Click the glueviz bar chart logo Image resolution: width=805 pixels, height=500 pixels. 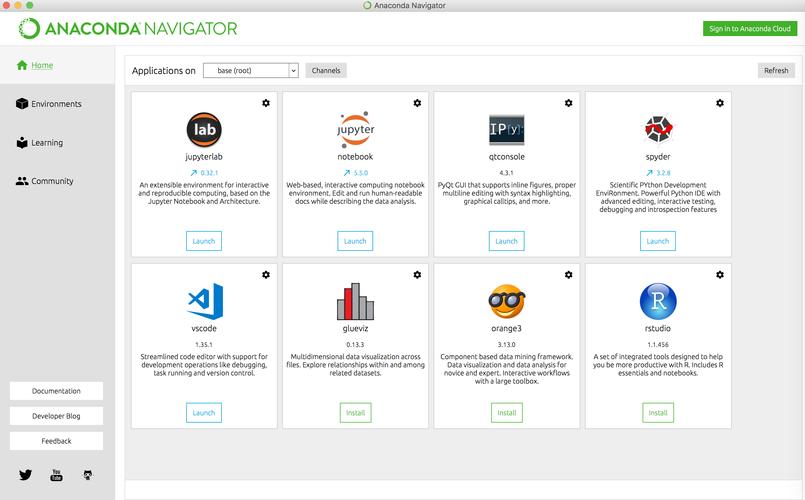(355, 301)
